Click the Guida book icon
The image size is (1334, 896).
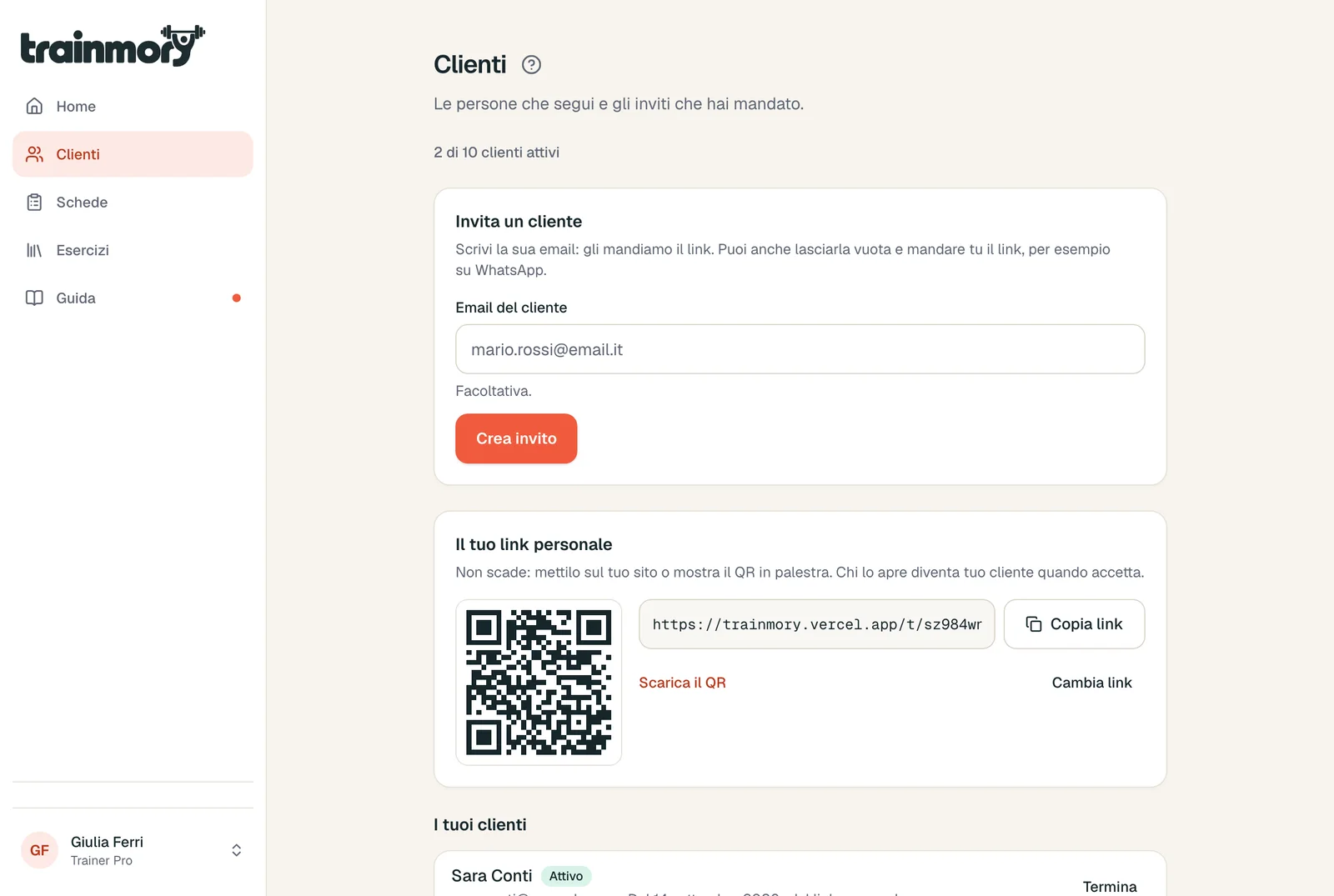point(34,298)
